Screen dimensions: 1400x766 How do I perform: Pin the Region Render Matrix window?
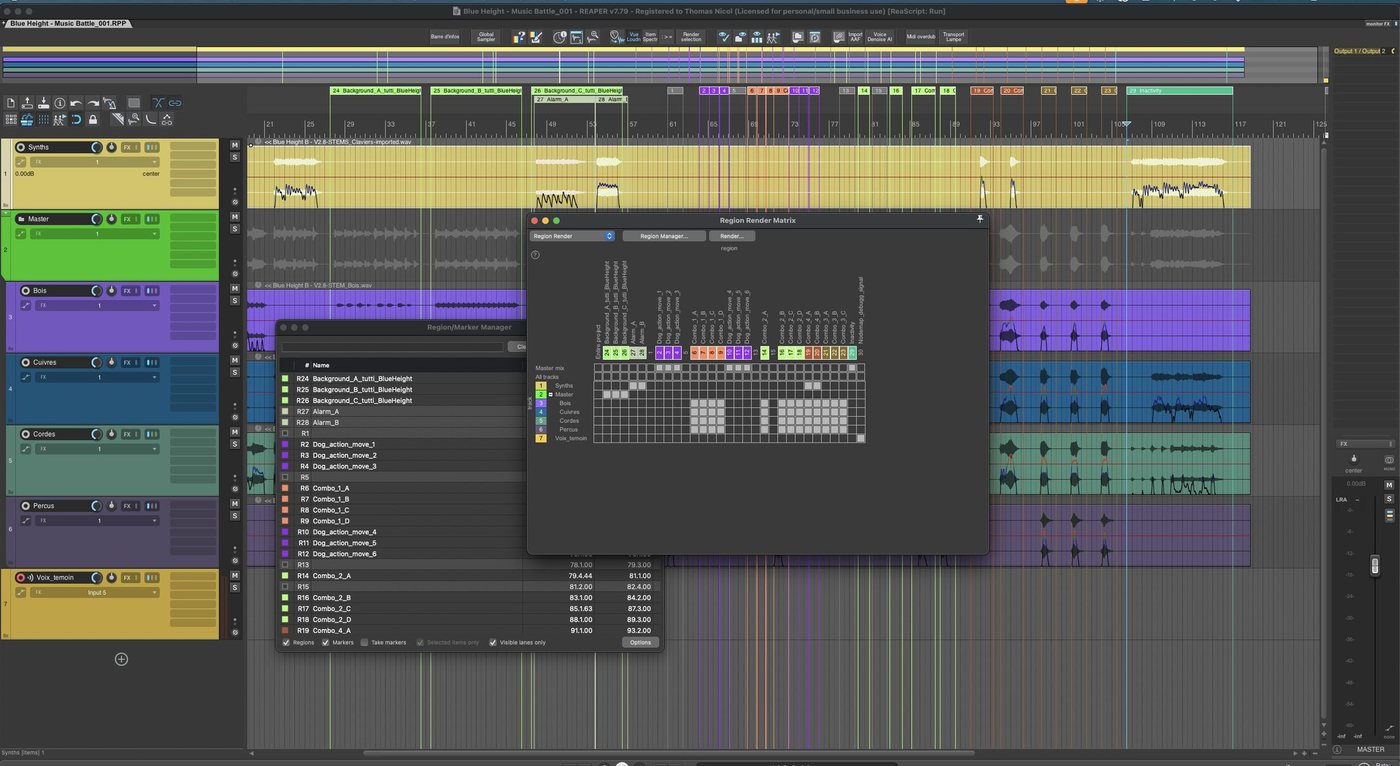click(x=980, y=219)
